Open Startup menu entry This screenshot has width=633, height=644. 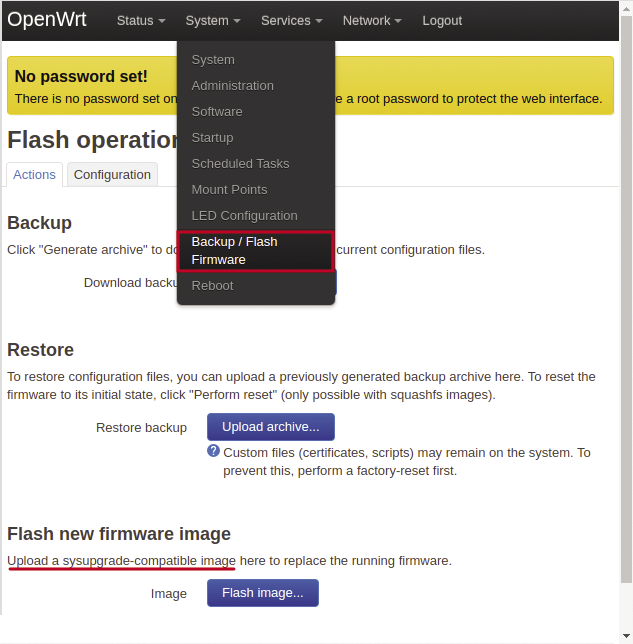212,138
